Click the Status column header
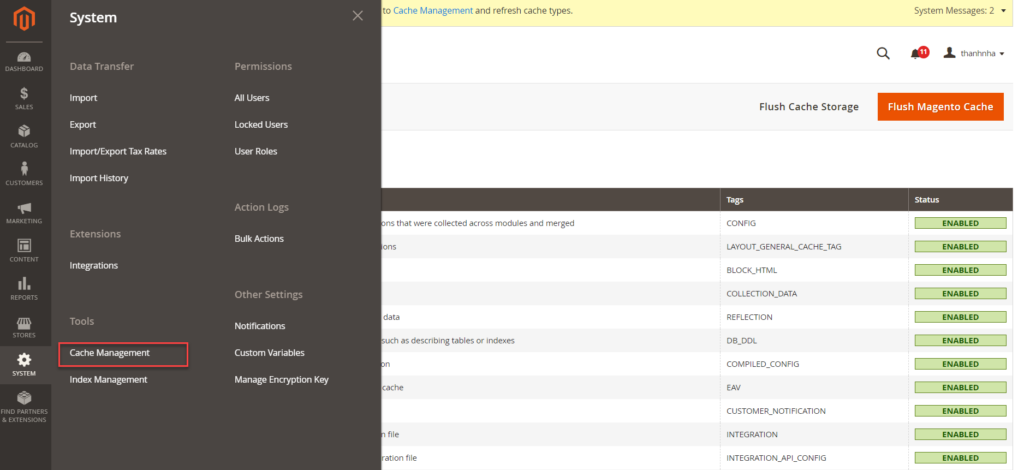The image size is (1024, 470). pyautogui.click(x=961, y=200)
